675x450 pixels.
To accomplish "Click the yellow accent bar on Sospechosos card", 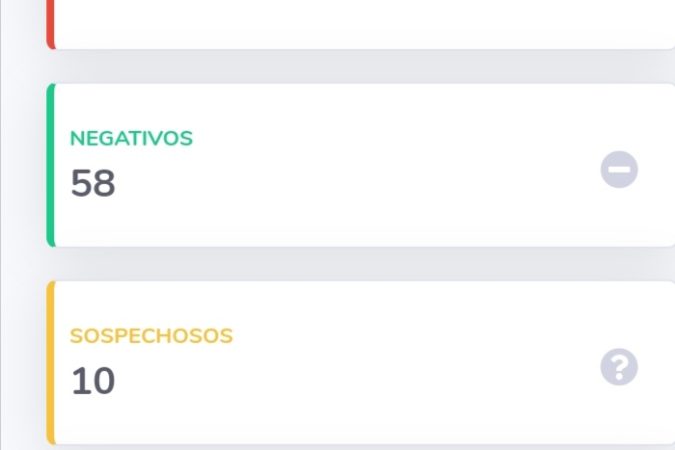I will pos(50,363).
